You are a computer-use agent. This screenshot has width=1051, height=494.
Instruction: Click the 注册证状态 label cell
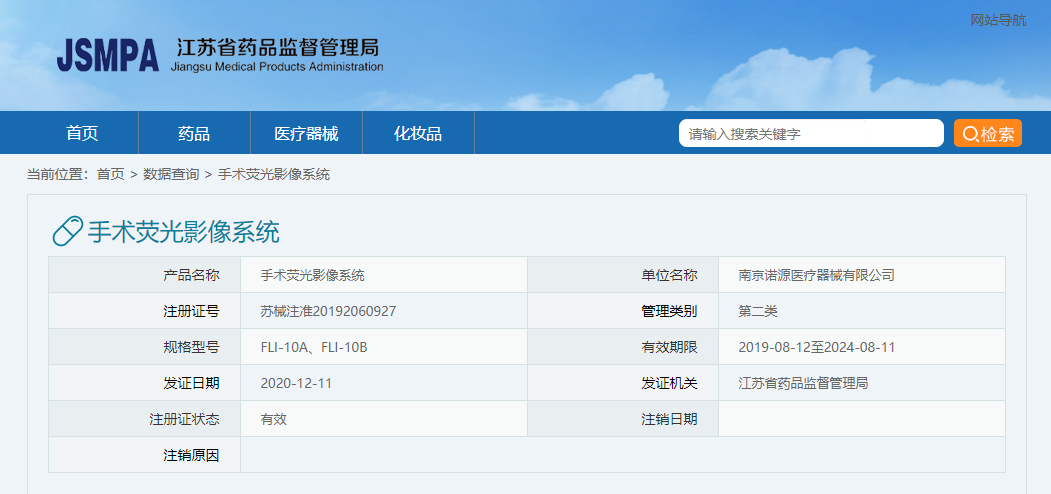point(144,419)
